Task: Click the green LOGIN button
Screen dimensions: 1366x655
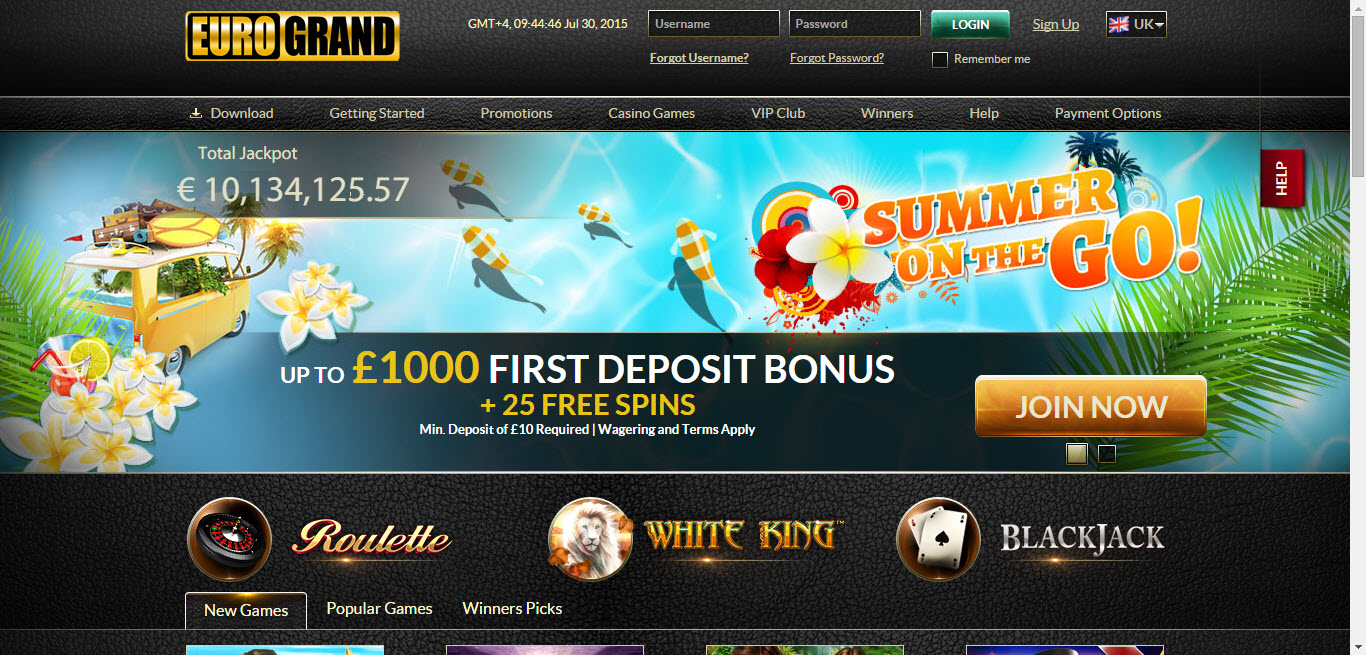Action: tap(970, 24)
